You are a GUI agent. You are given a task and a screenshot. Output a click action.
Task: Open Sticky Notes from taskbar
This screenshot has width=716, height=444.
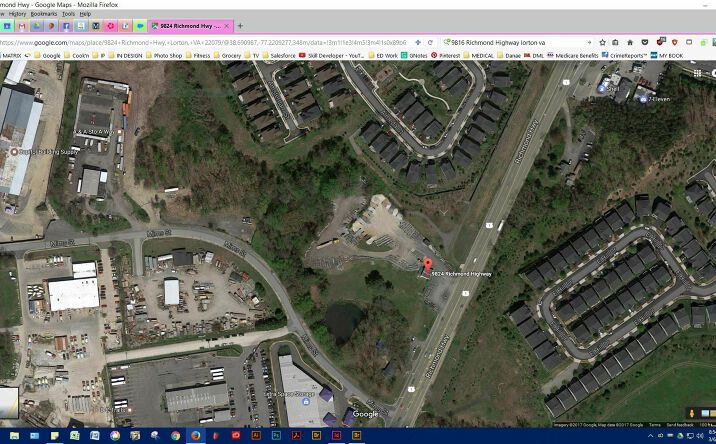[x=55, y=436]
